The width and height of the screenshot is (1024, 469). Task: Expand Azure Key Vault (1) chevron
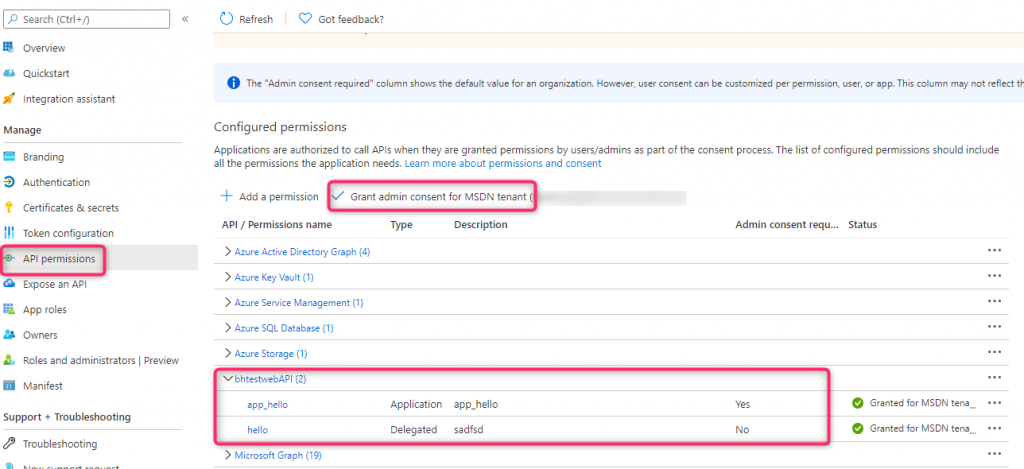(228, 277)
